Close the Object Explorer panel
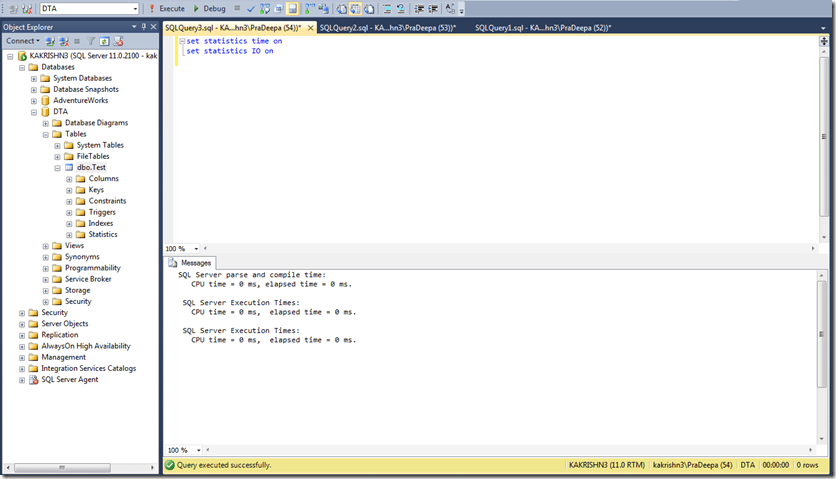 point(154,27)
